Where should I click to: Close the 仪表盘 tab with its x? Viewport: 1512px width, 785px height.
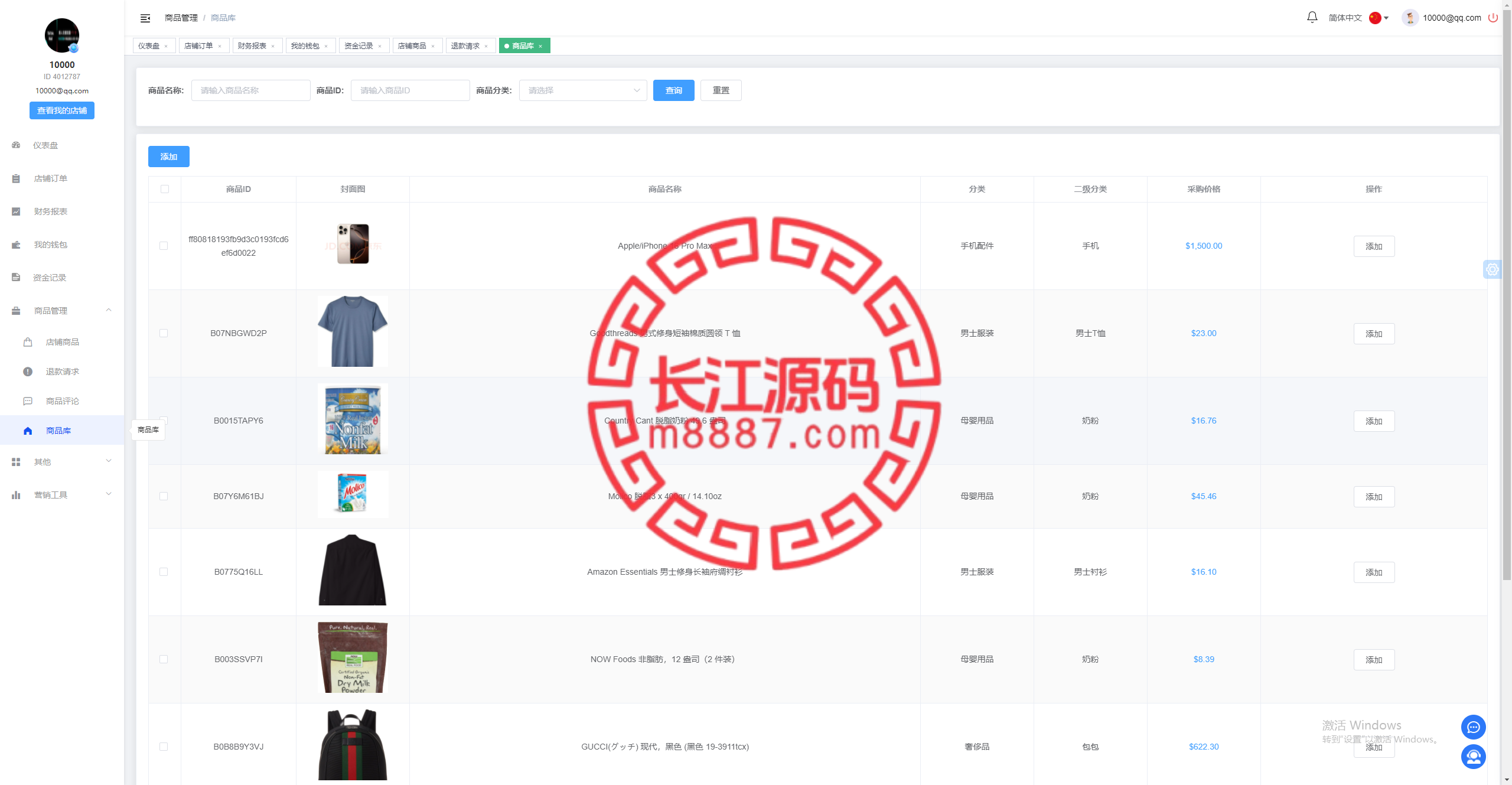coord(166,46)
